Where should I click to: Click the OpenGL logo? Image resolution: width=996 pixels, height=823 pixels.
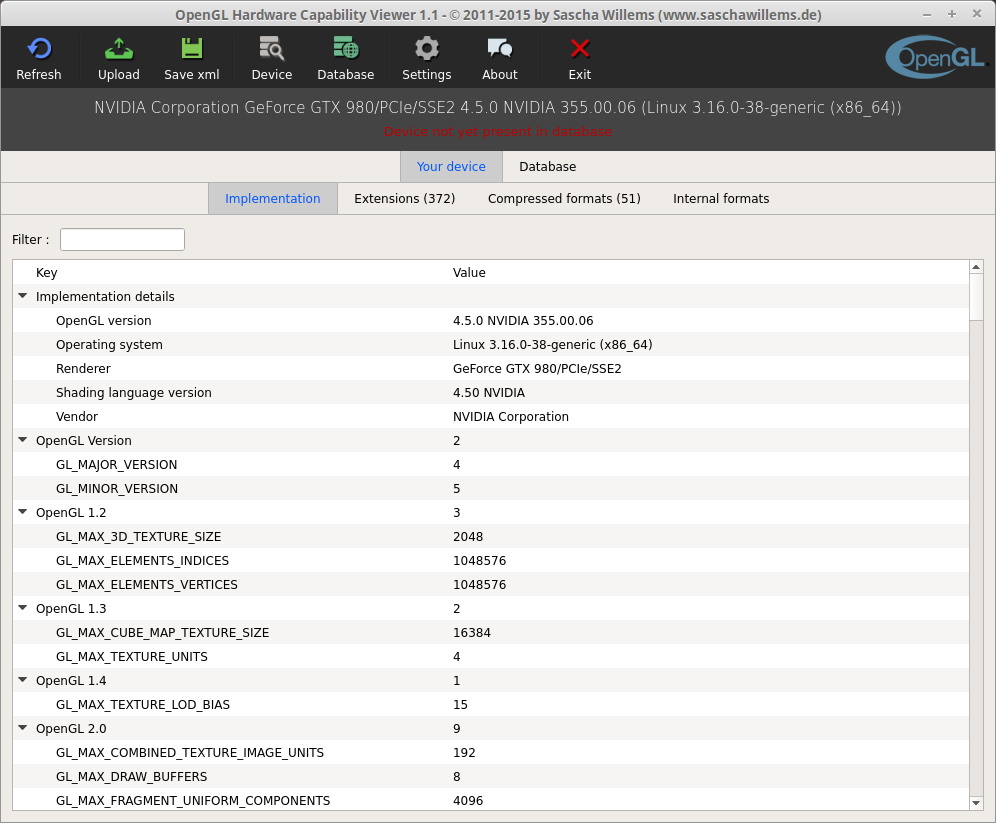[x=935, y=57]
